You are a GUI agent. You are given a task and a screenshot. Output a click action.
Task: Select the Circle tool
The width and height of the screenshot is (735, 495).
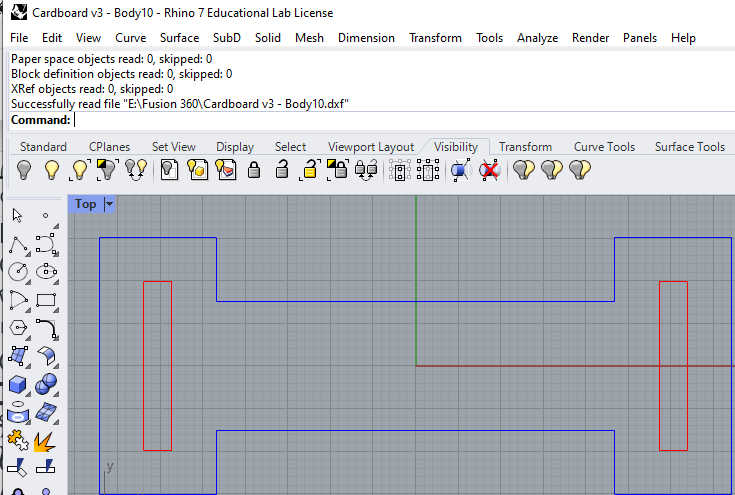point(18,271)
